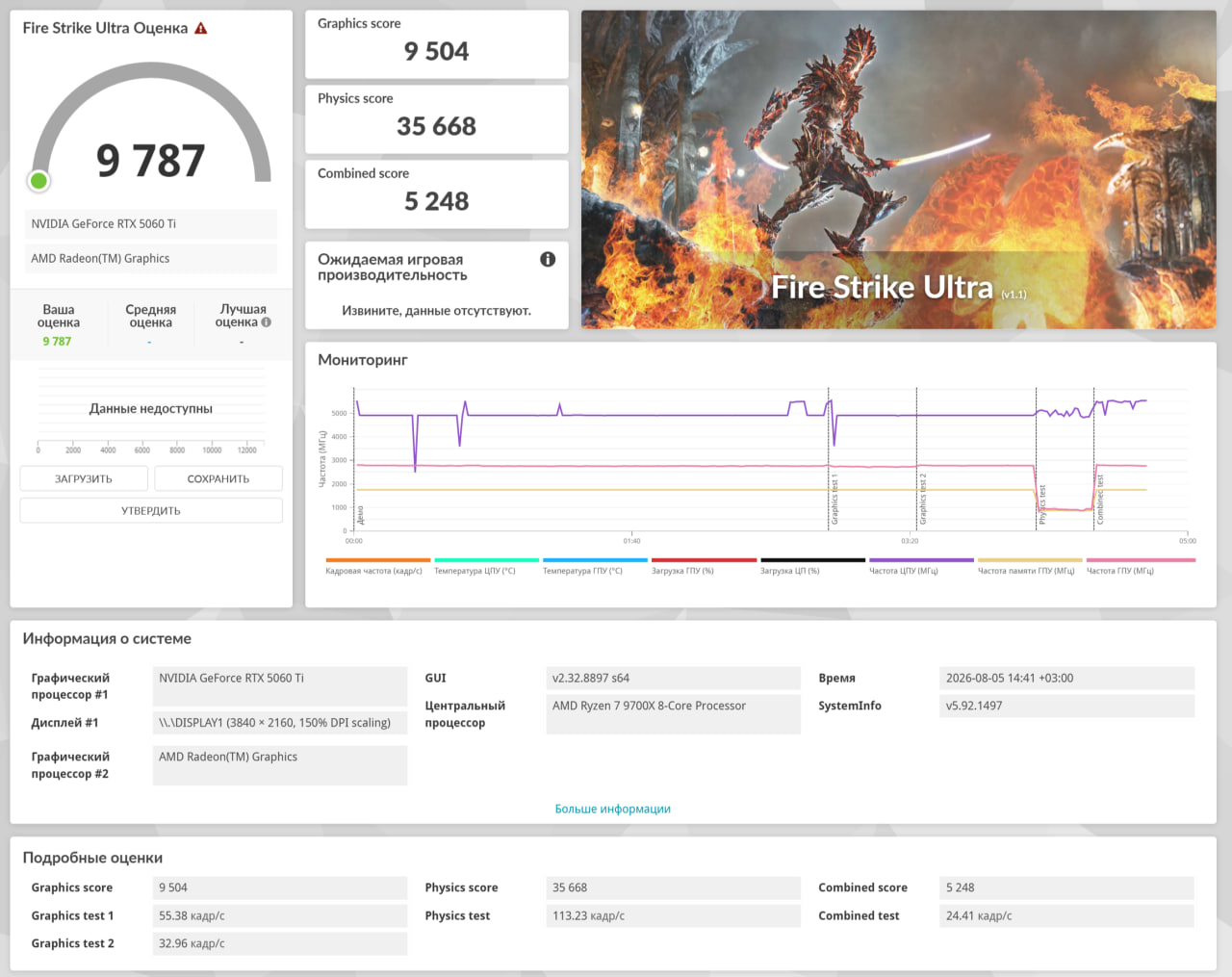Image resolution: width=1232 pixels, height=977 pixels.
Task: Toggle Частота ЦПУ (МГц) legend entry
Action: pyautogui.click(x=921, y=566)
